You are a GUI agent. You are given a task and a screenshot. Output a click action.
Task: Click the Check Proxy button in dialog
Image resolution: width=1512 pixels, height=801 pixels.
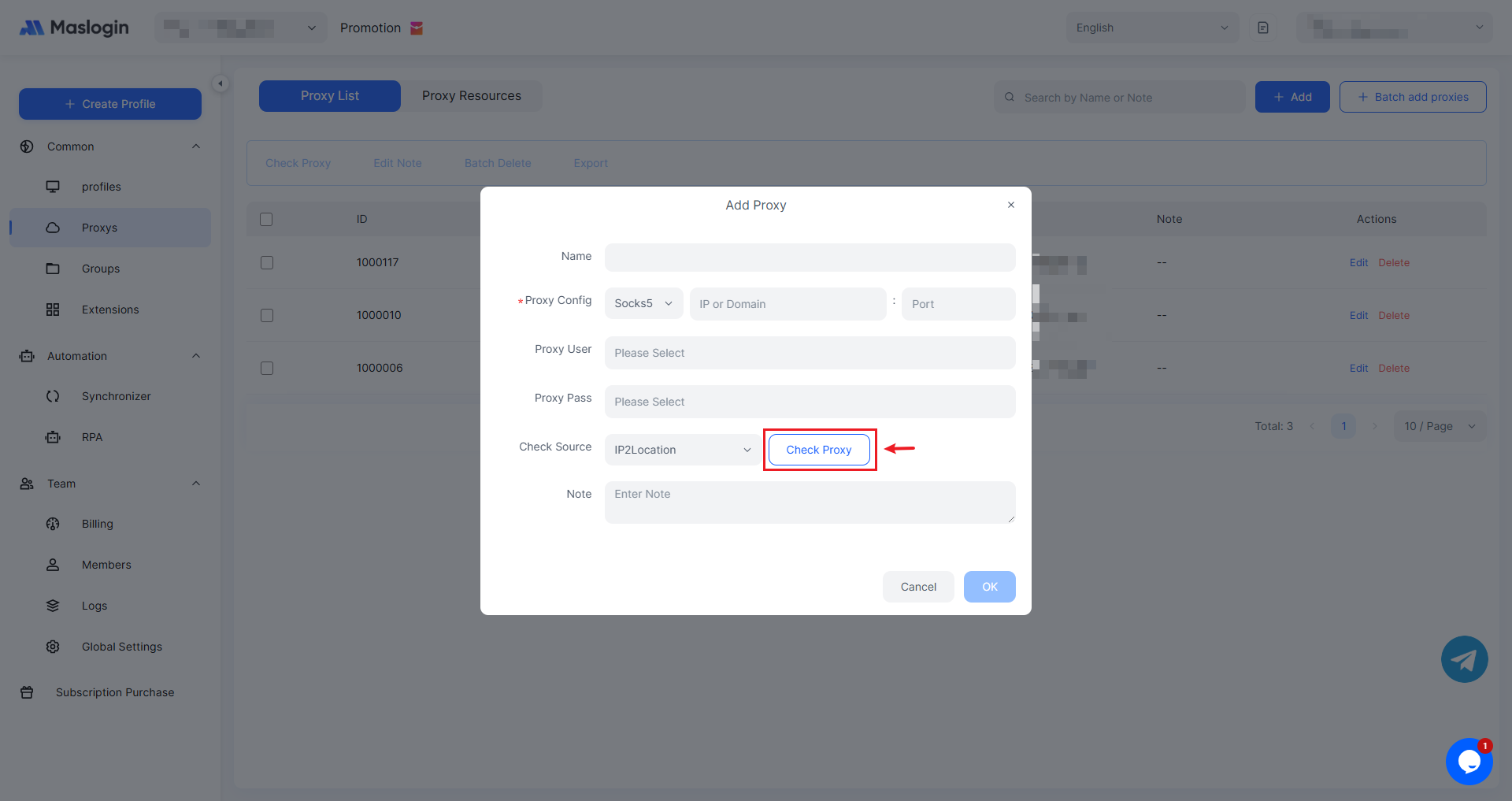pos(818,450)
